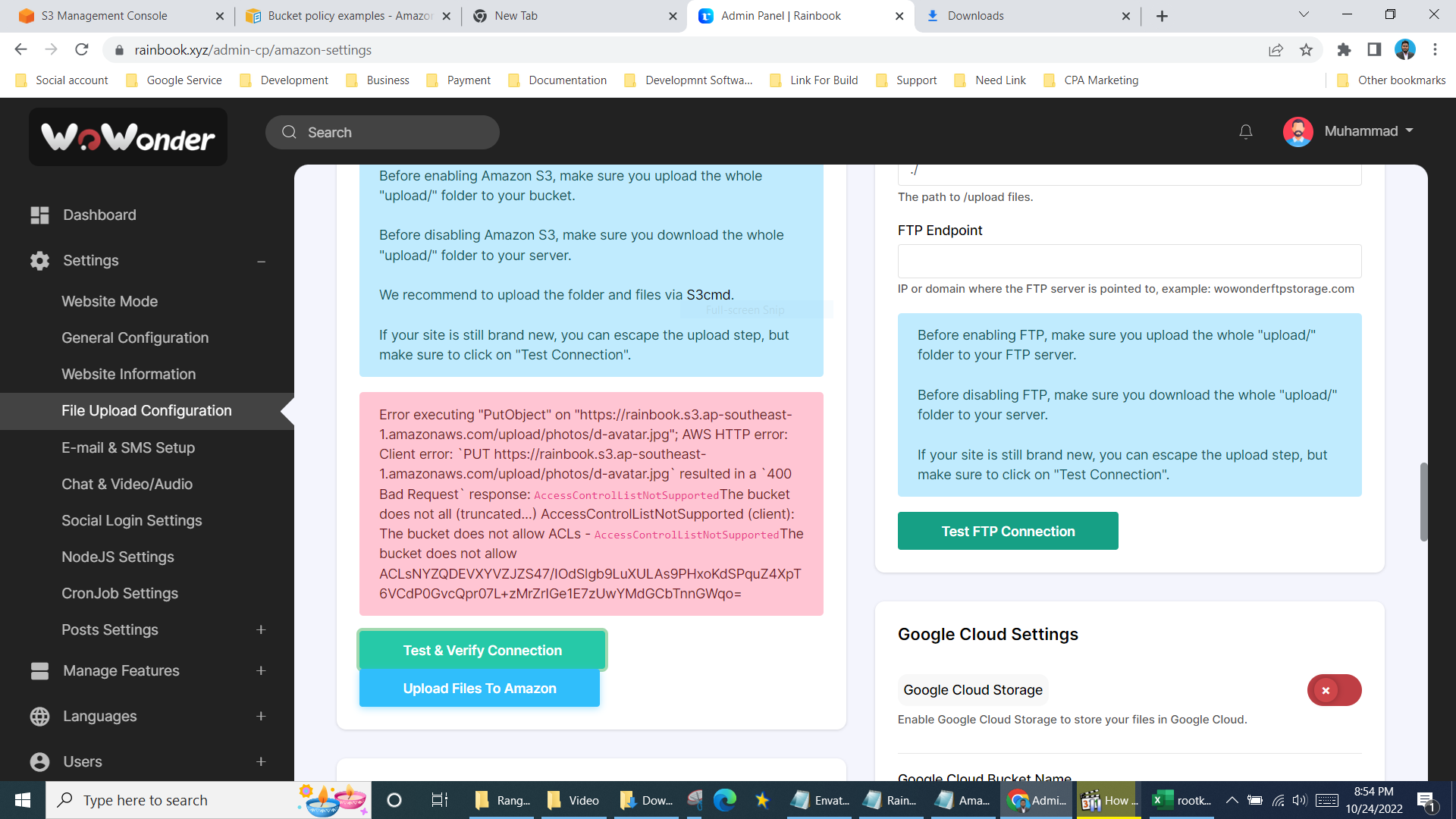
Task: Open Website Information settings
Action: (x=129, y=375)
